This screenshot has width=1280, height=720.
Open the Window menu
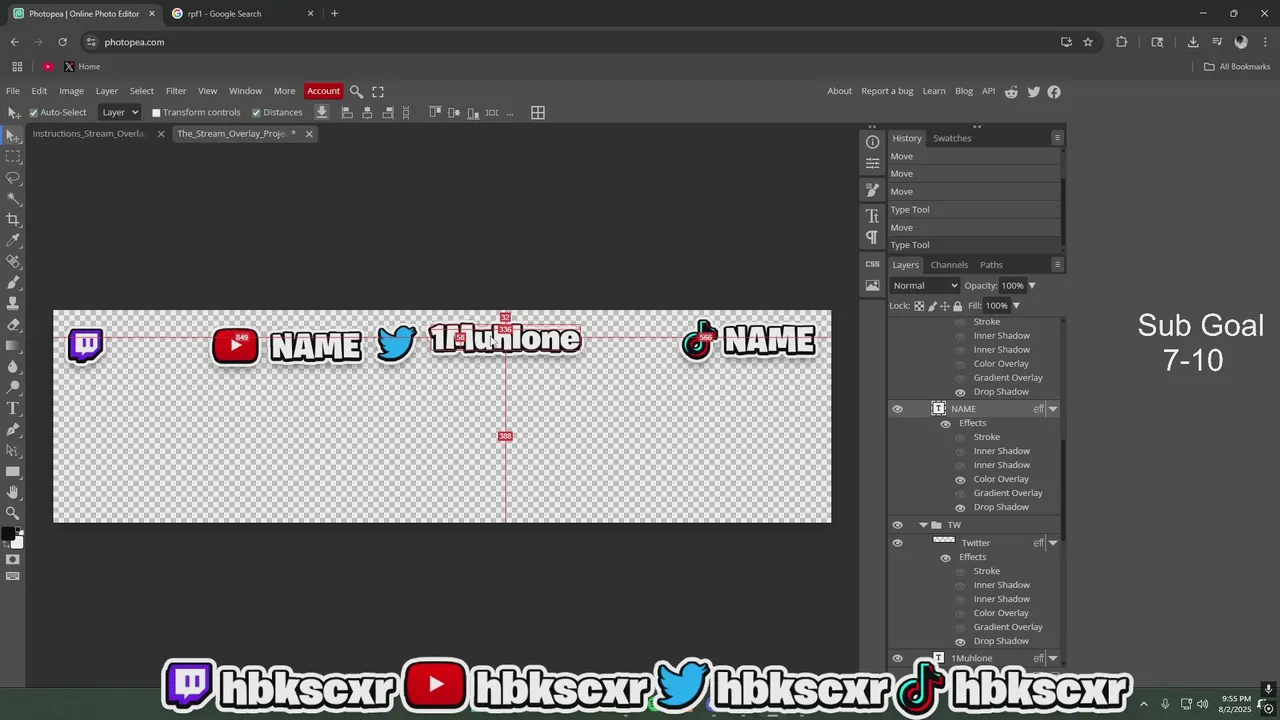pyautogui.click(x=245, y=91)
